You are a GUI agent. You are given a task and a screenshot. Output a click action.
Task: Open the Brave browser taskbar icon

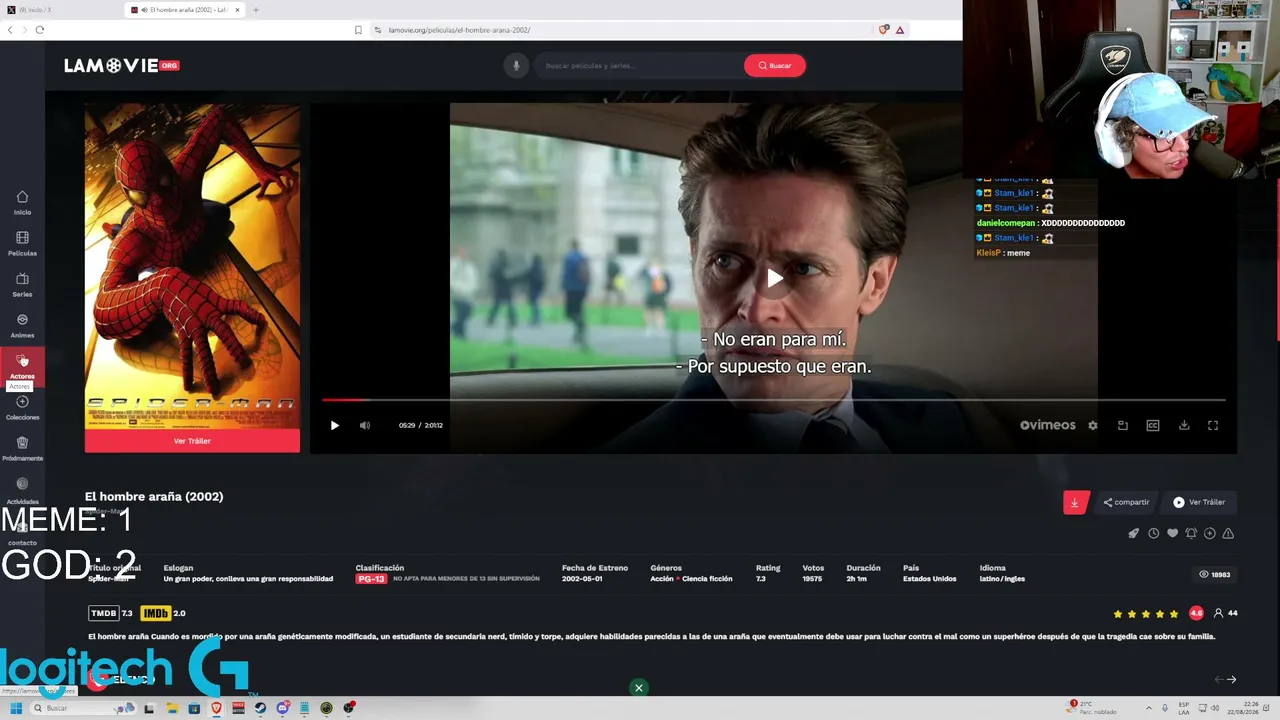tap(216, 709)
